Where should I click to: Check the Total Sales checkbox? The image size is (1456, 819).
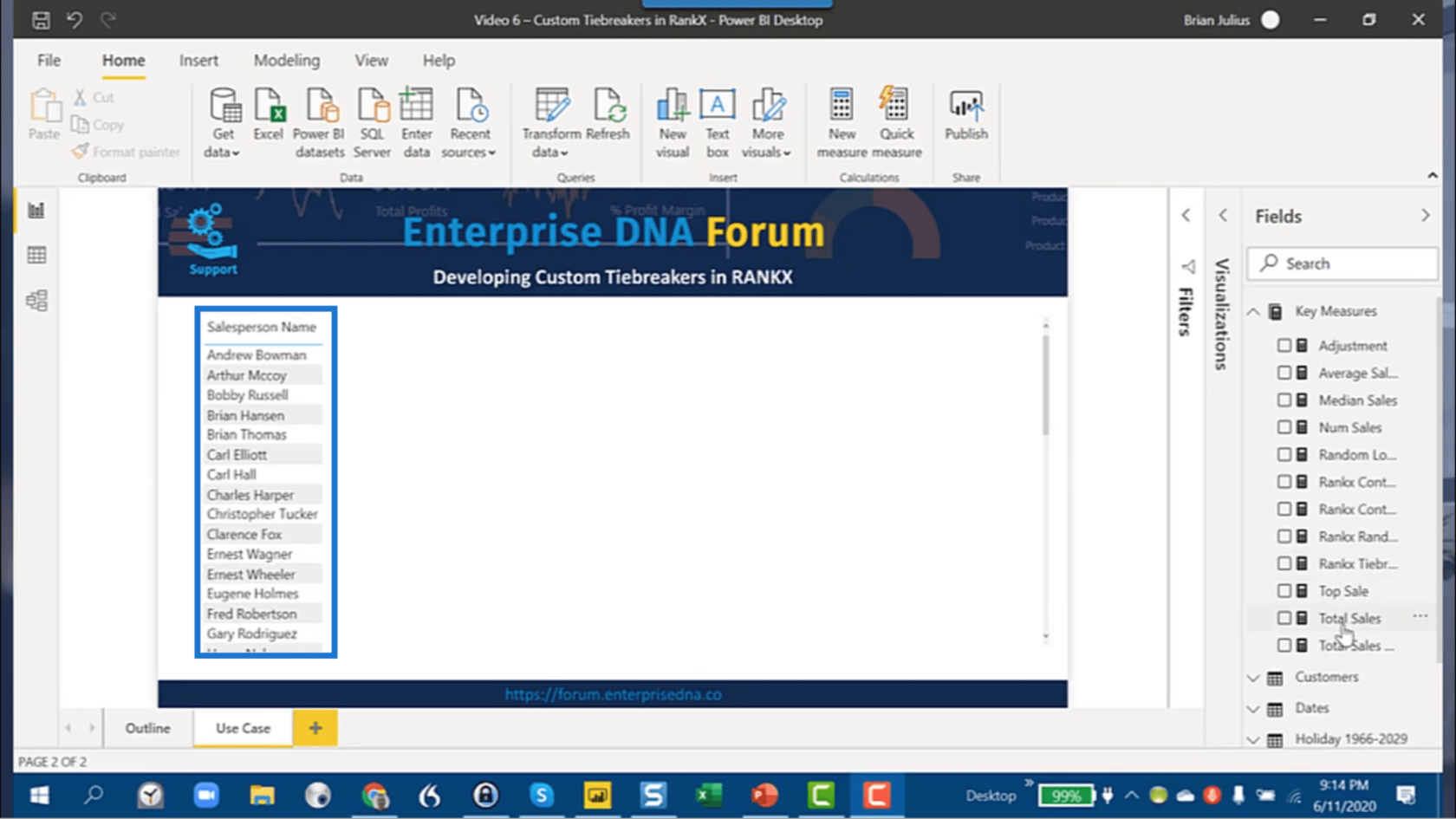pyautogui.click(x=1284, y=618)
